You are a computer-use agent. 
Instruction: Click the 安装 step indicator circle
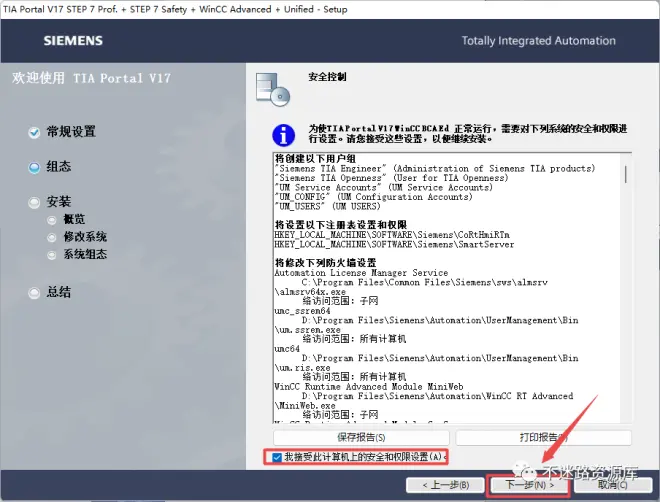pos(34,202)
